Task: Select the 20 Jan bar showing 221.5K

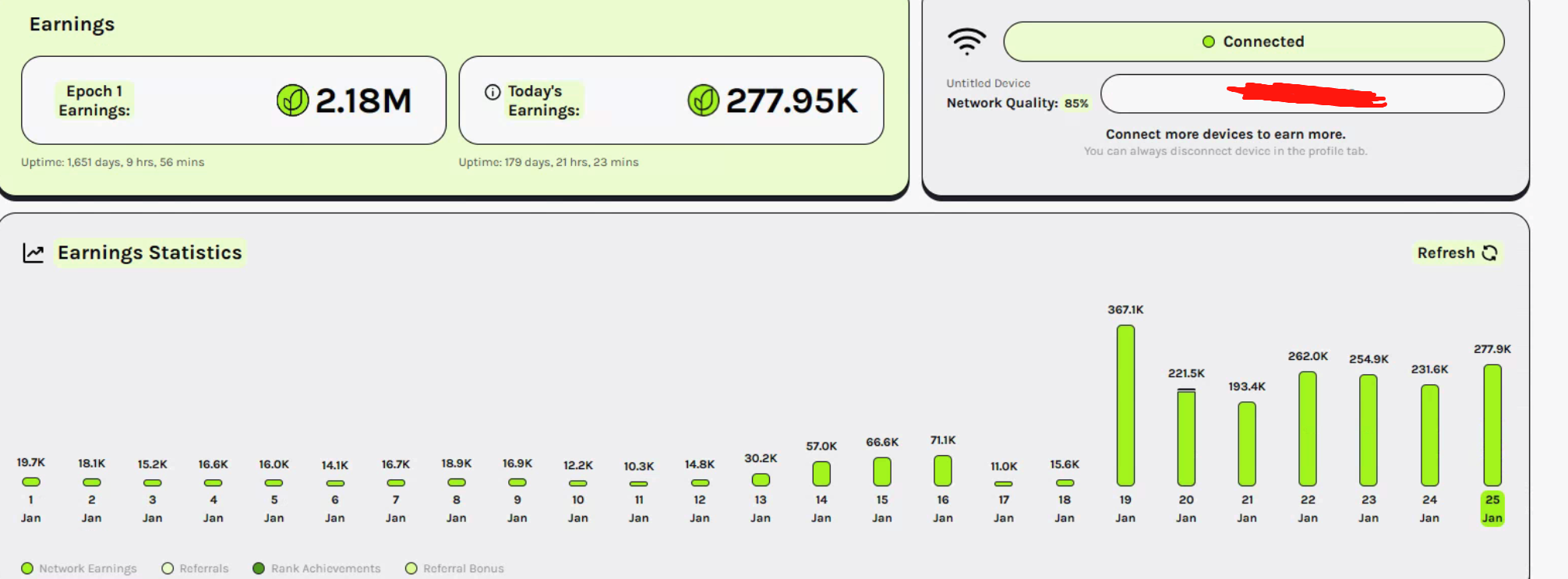Action: point(1186,437)
